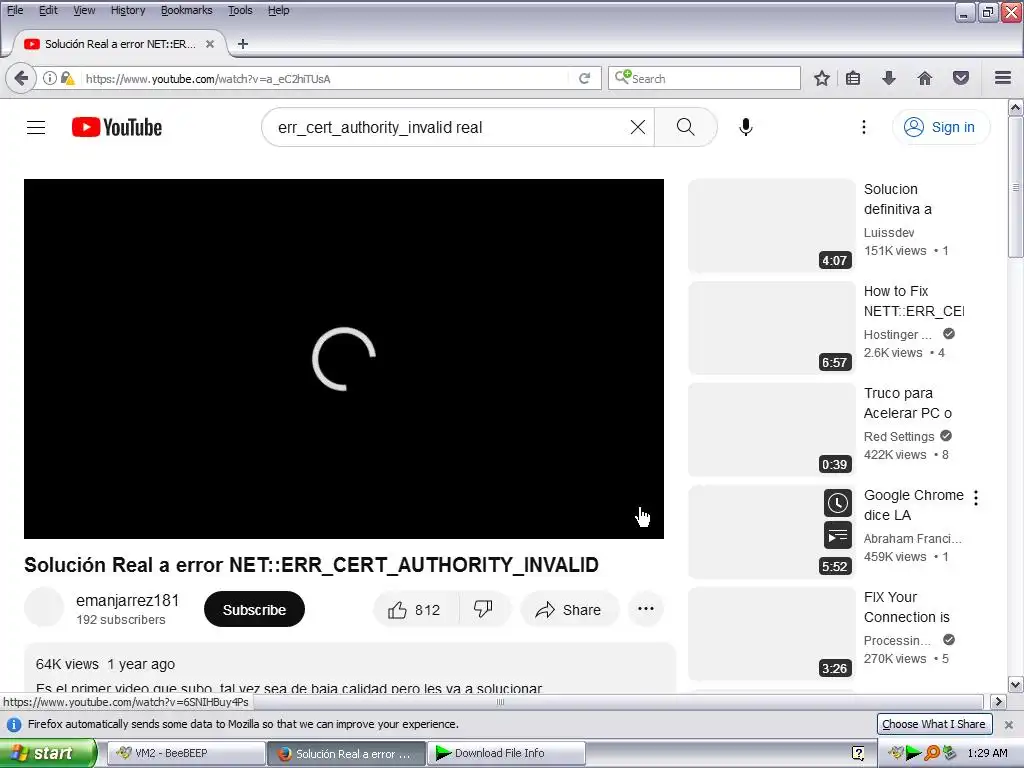Dismiss the Firefox data notification bar

pyautogui.click(x=1008, y=725)
